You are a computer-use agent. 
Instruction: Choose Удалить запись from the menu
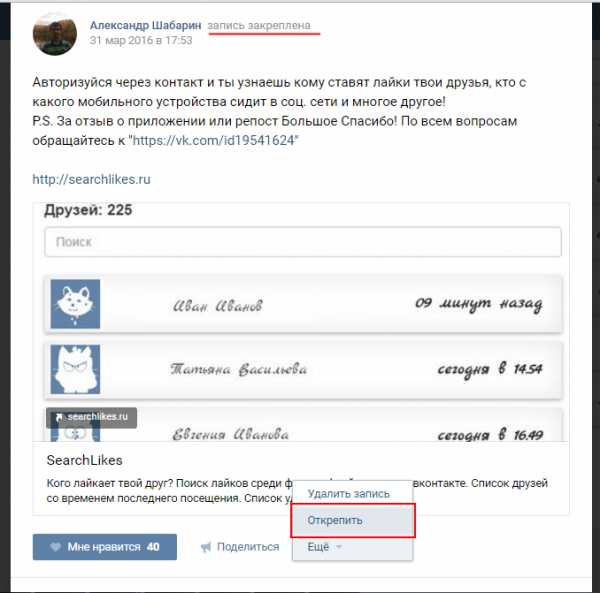(349, 494)
